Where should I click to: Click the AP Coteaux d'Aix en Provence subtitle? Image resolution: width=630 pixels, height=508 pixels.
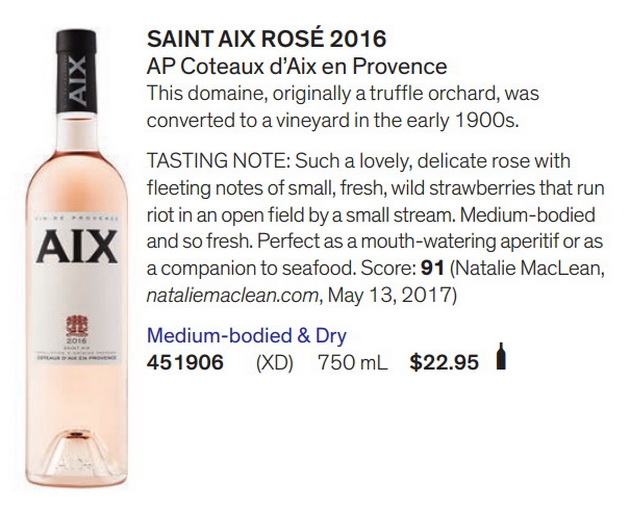coord(297,67)
